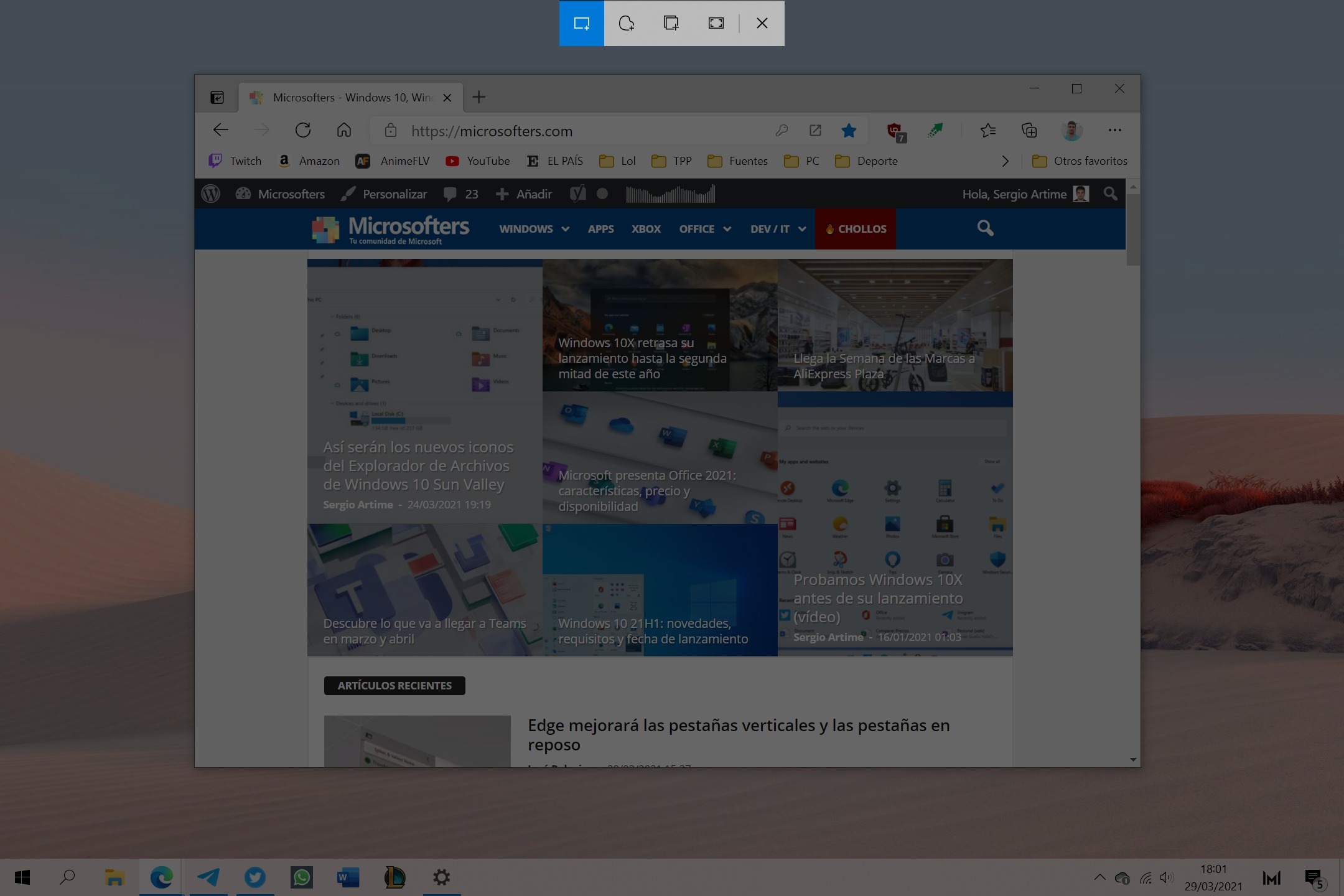Expand Otros favoritos folder

point(1080,161)
